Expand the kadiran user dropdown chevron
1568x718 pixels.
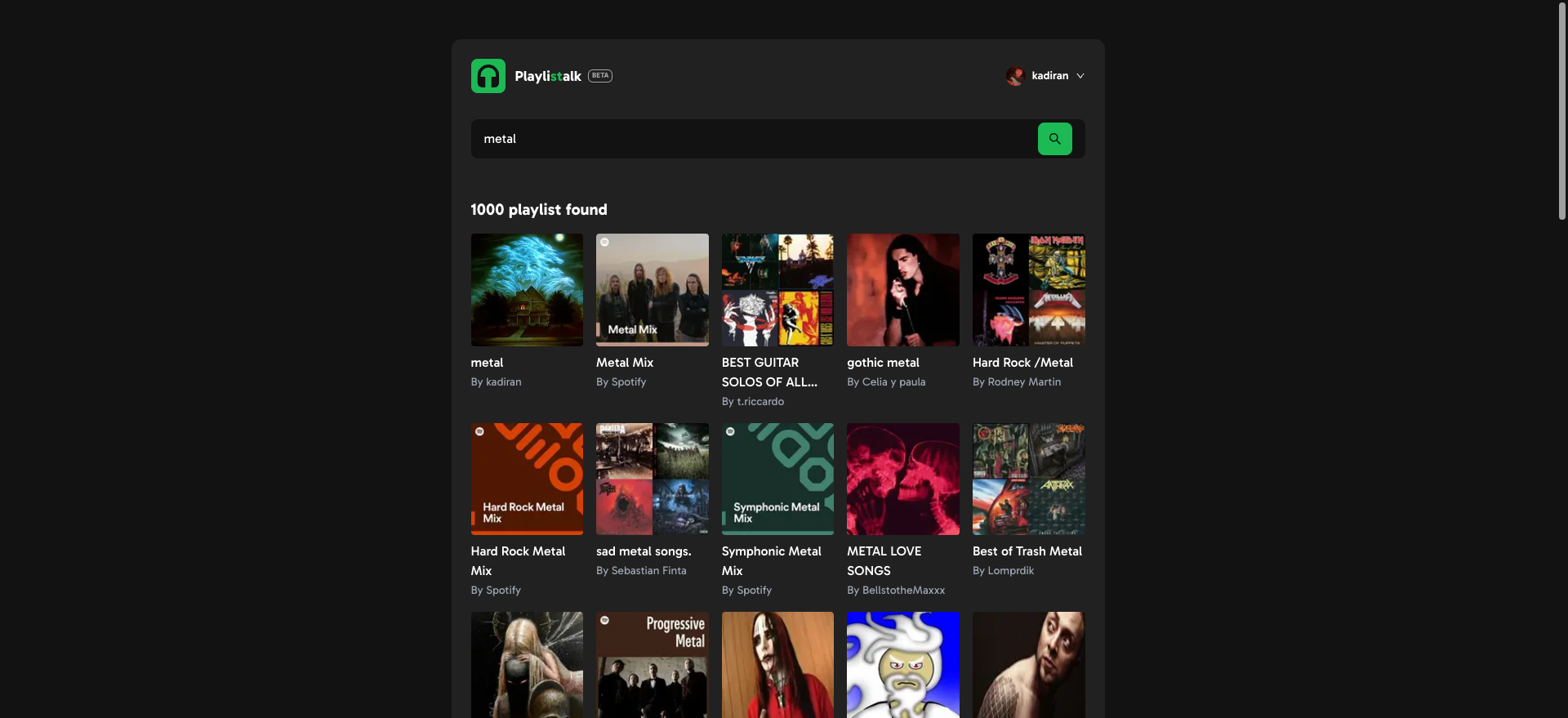[x=1080, y=76]
